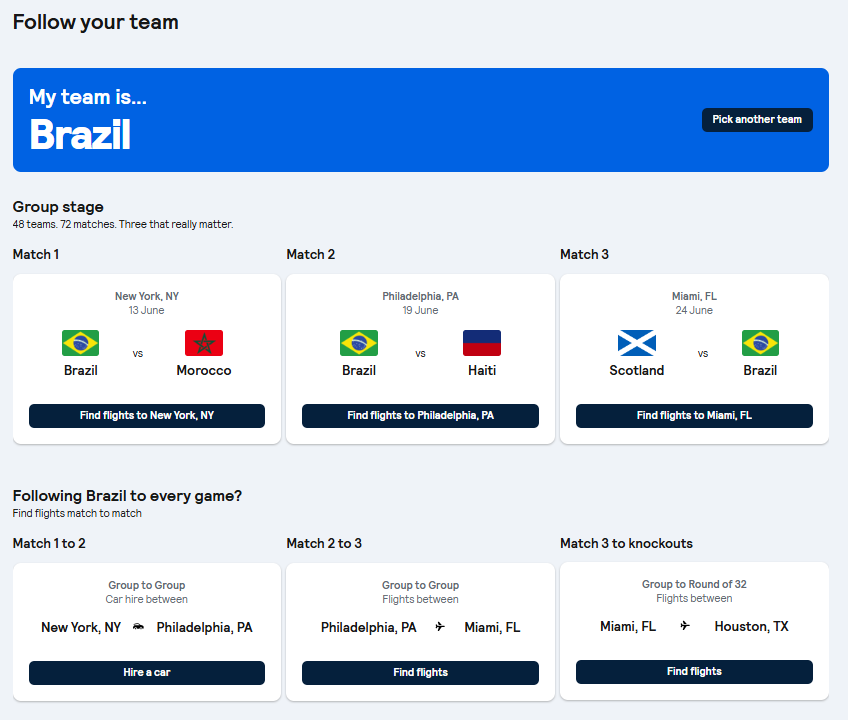Click the Morocco flag icon
848x720 pixels.
click(x=204, y=342)
